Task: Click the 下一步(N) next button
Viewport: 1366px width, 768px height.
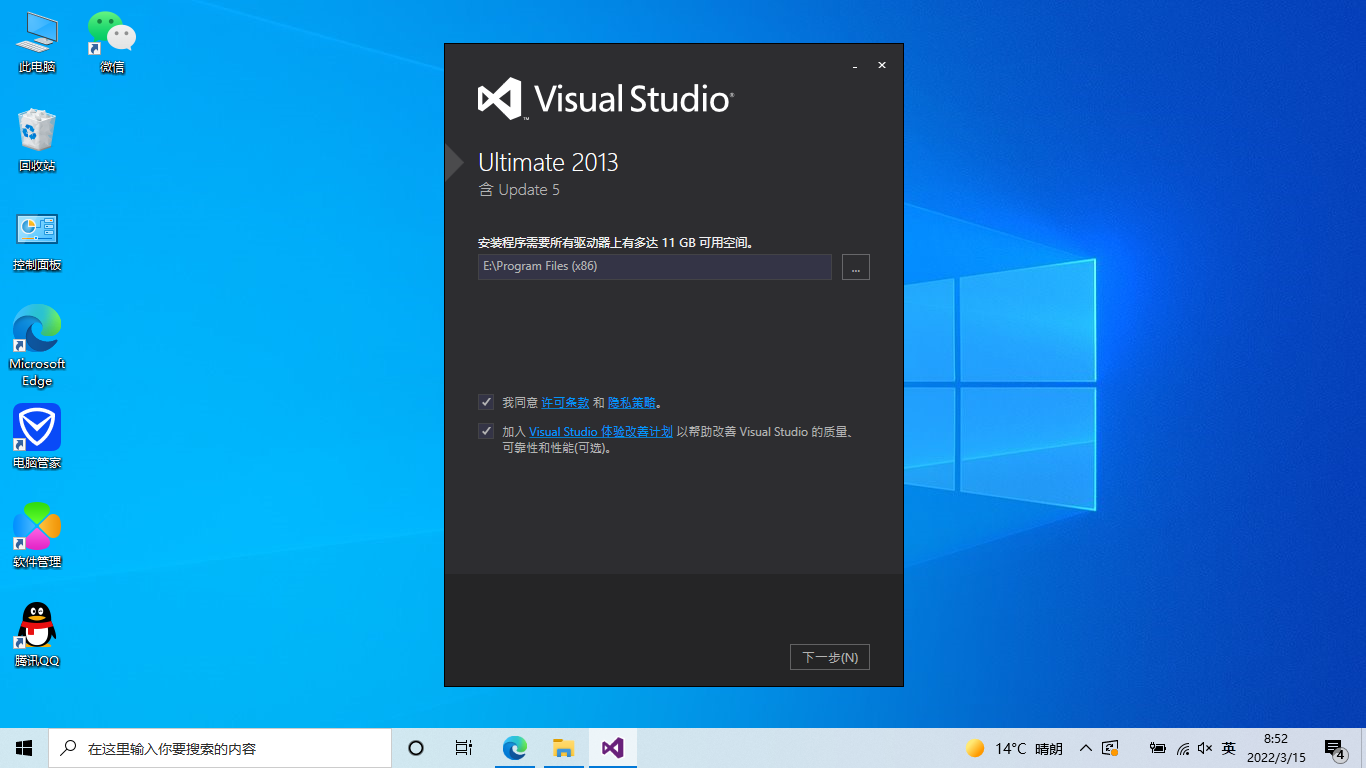Action: [830, 657]
